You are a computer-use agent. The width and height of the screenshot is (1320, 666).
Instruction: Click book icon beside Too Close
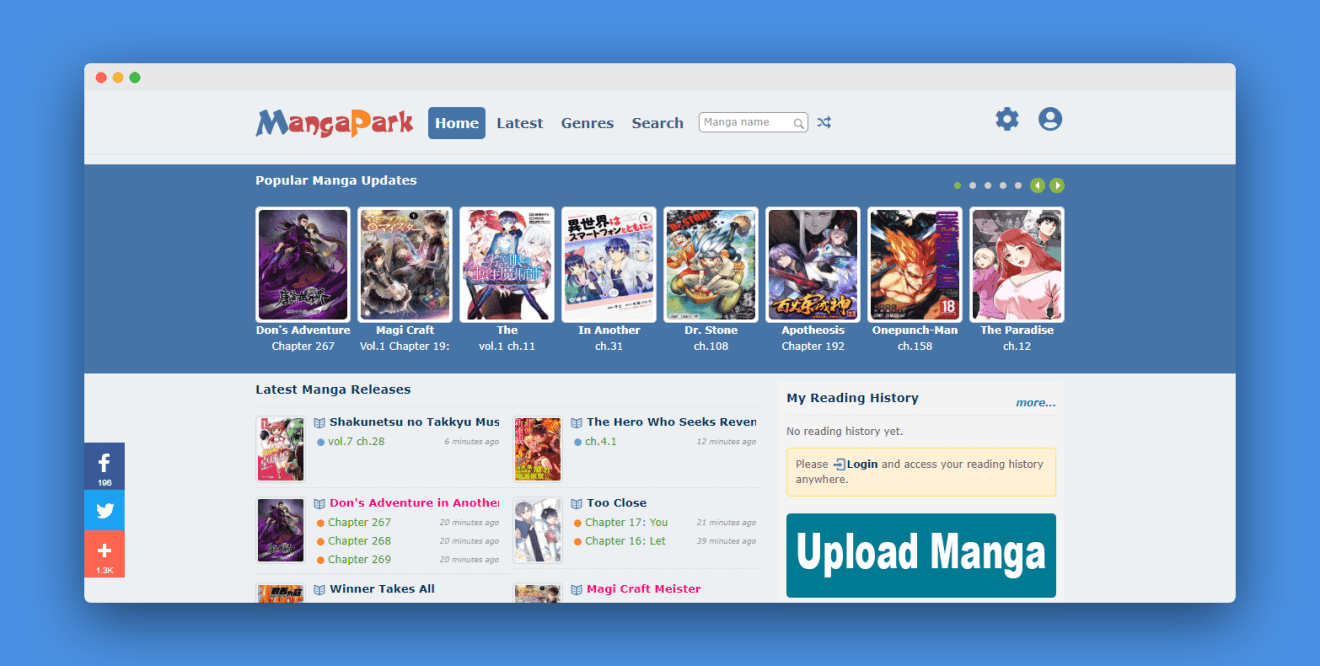[x=577, y=503]
